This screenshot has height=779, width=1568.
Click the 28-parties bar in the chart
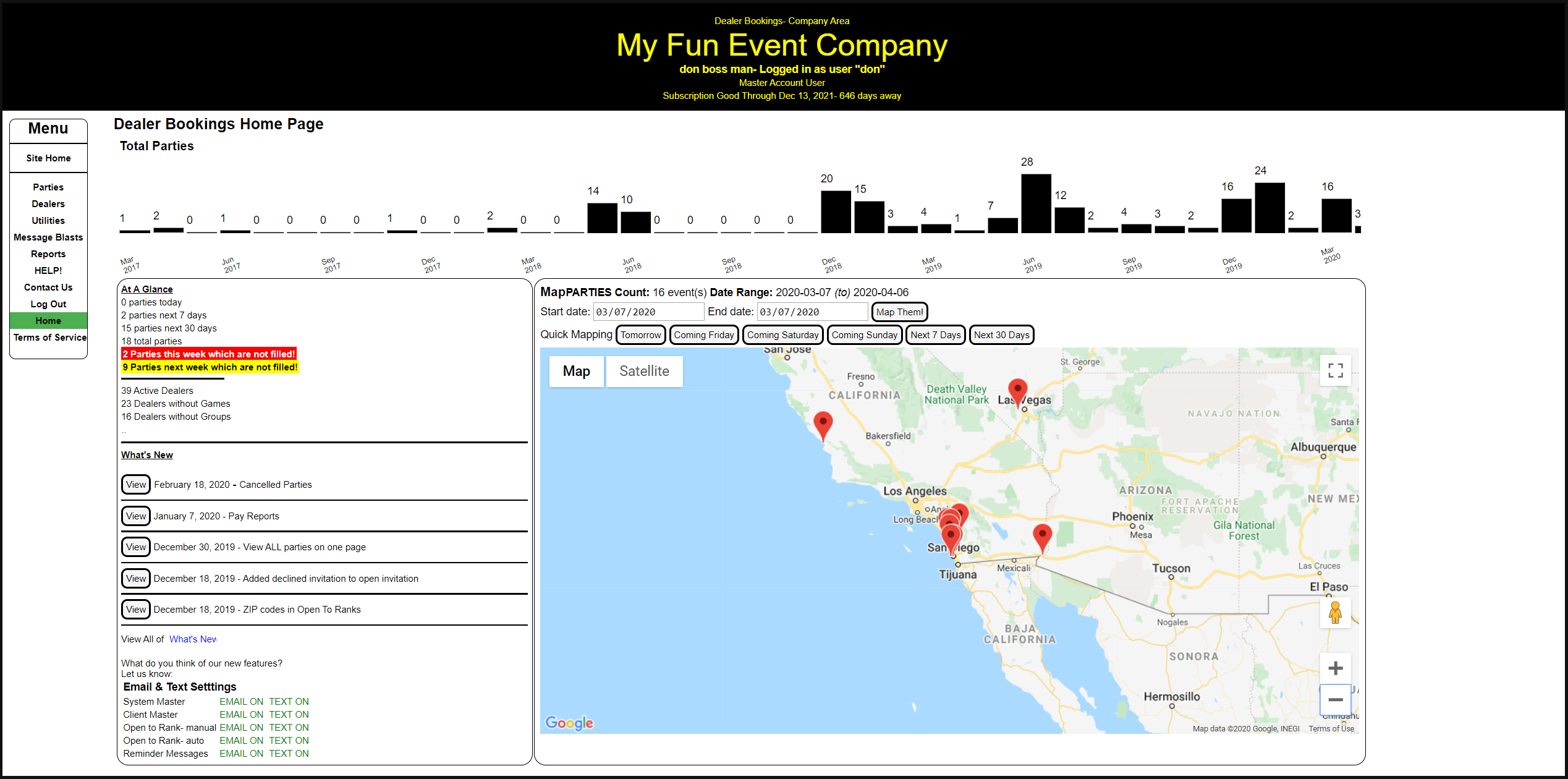pos(1036,203)
